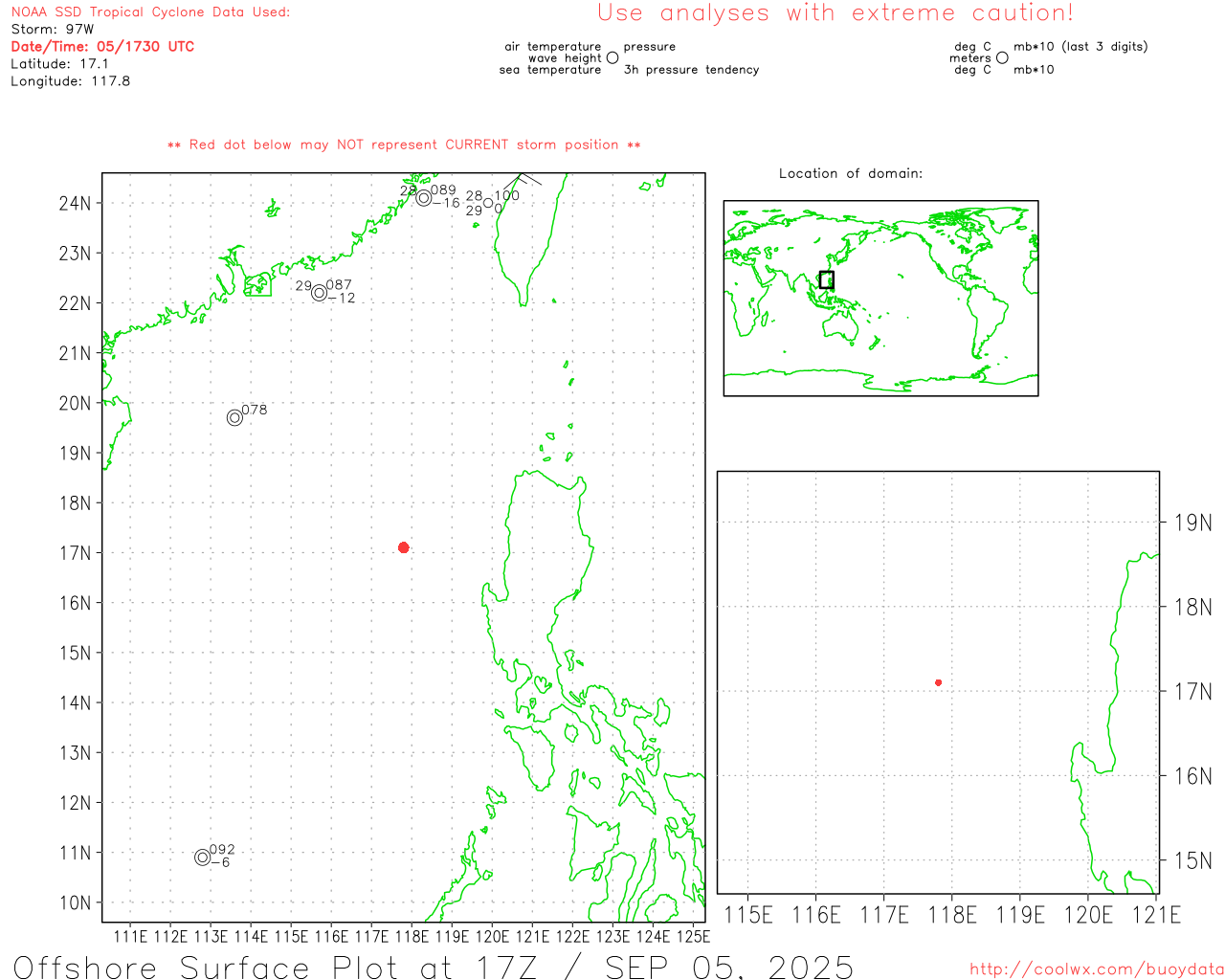Click 19N label on zoomed inset map
Viewport: 1225px width, 980px height.
click(x=1193, y=523)
